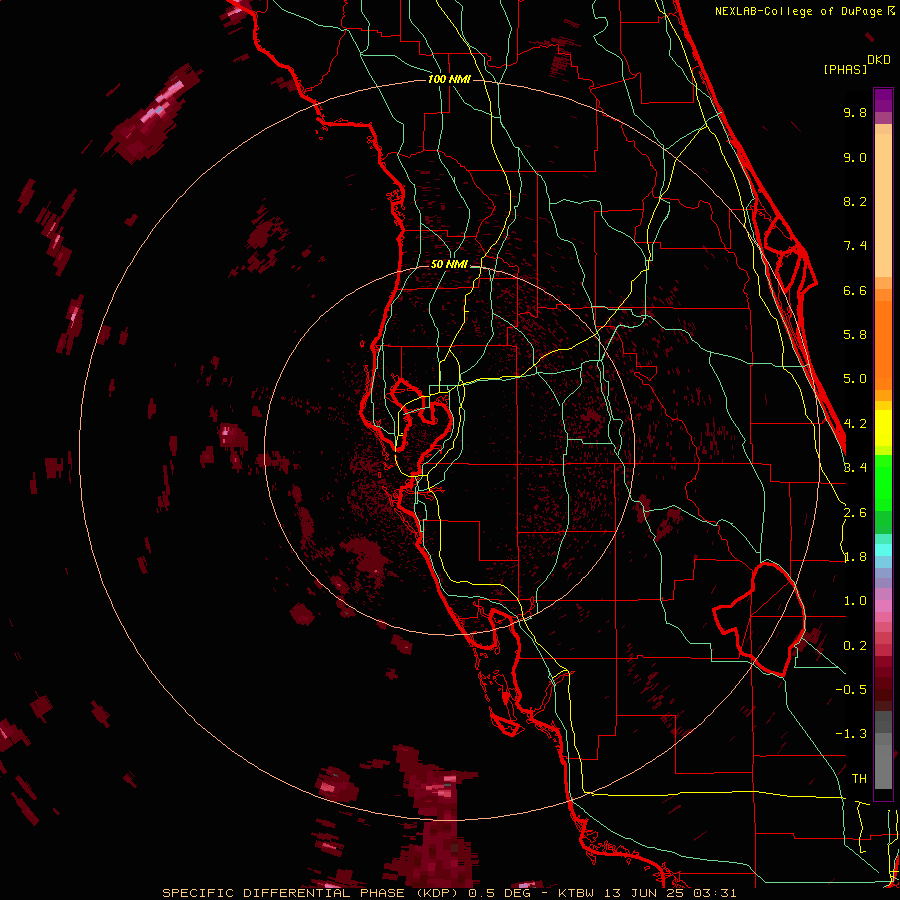This screenshot has height=900, width=900.
Task: Select the 4.2 scale value
Action: pos(855,424)
